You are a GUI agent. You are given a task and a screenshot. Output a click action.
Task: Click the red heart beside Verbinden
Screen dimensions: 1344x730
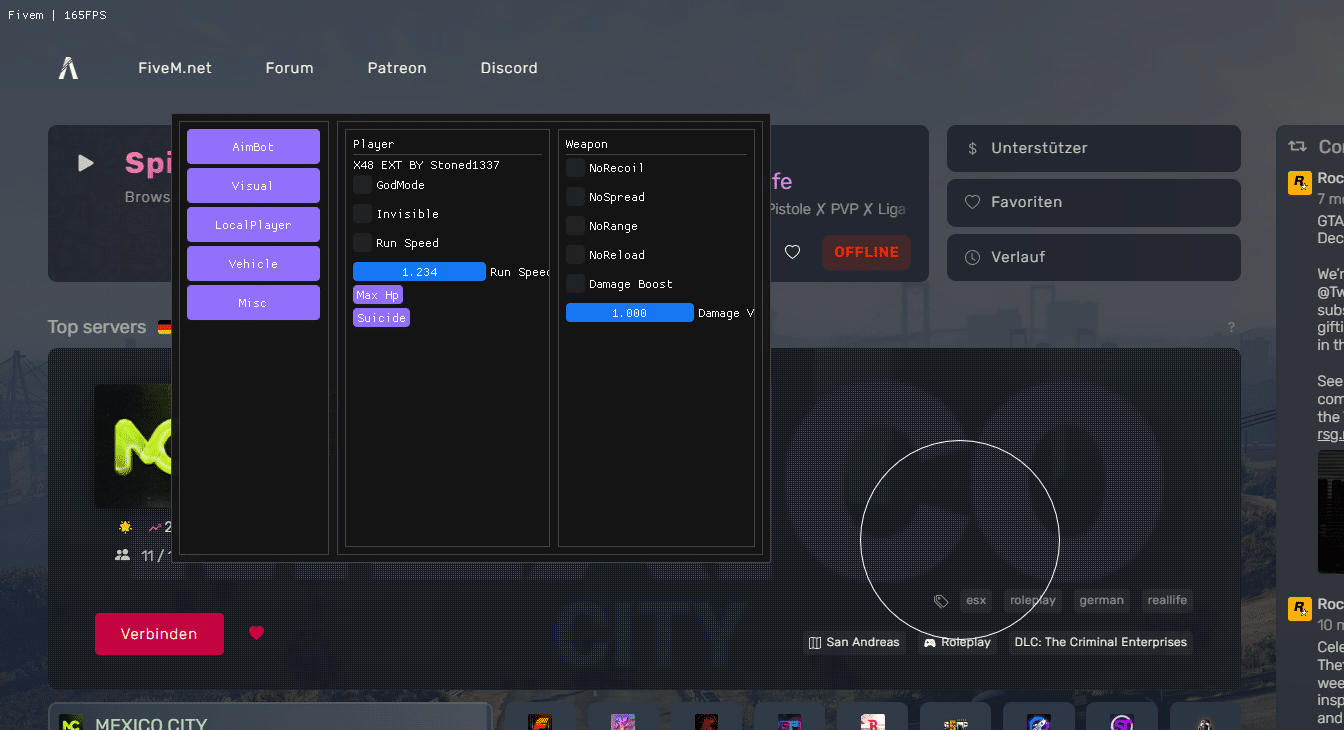pos(256,632)
